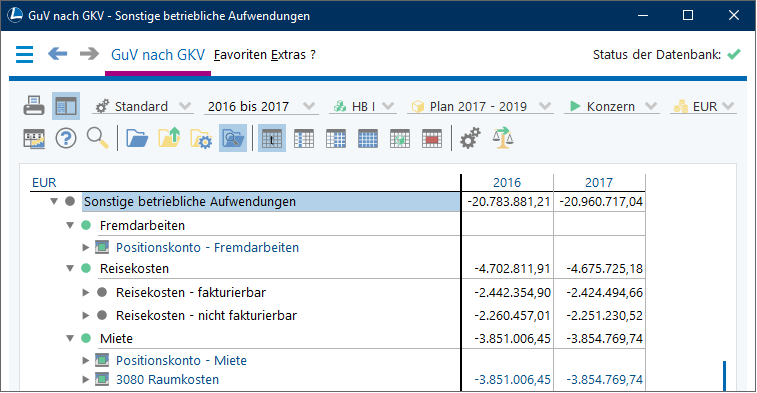Image resolution: width=757 pixels, height=393 pixels.
Task: Click the 2016 column header
Action: pos(507,182)
